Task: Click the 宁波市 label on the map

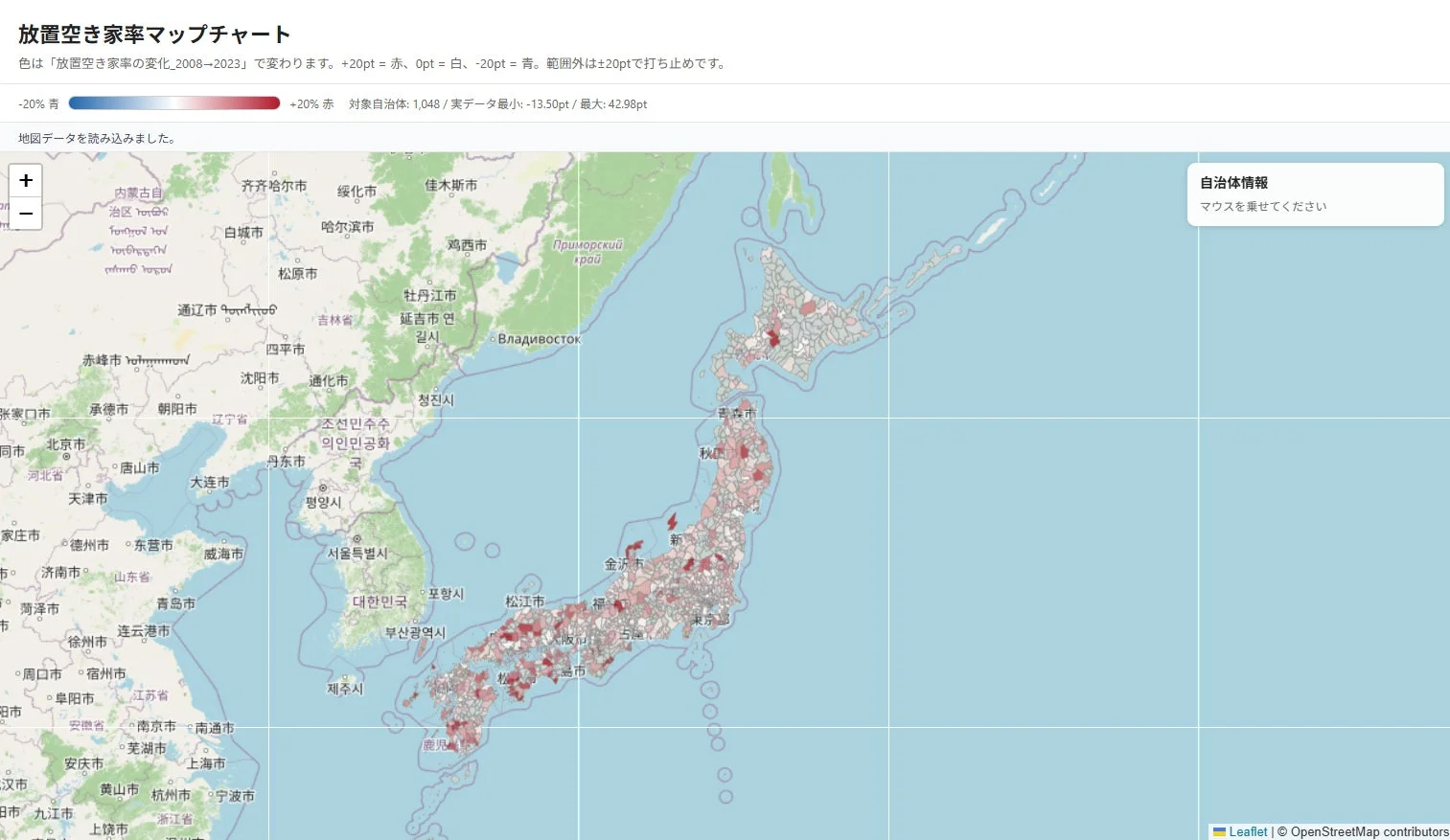Action: [235, 796]
